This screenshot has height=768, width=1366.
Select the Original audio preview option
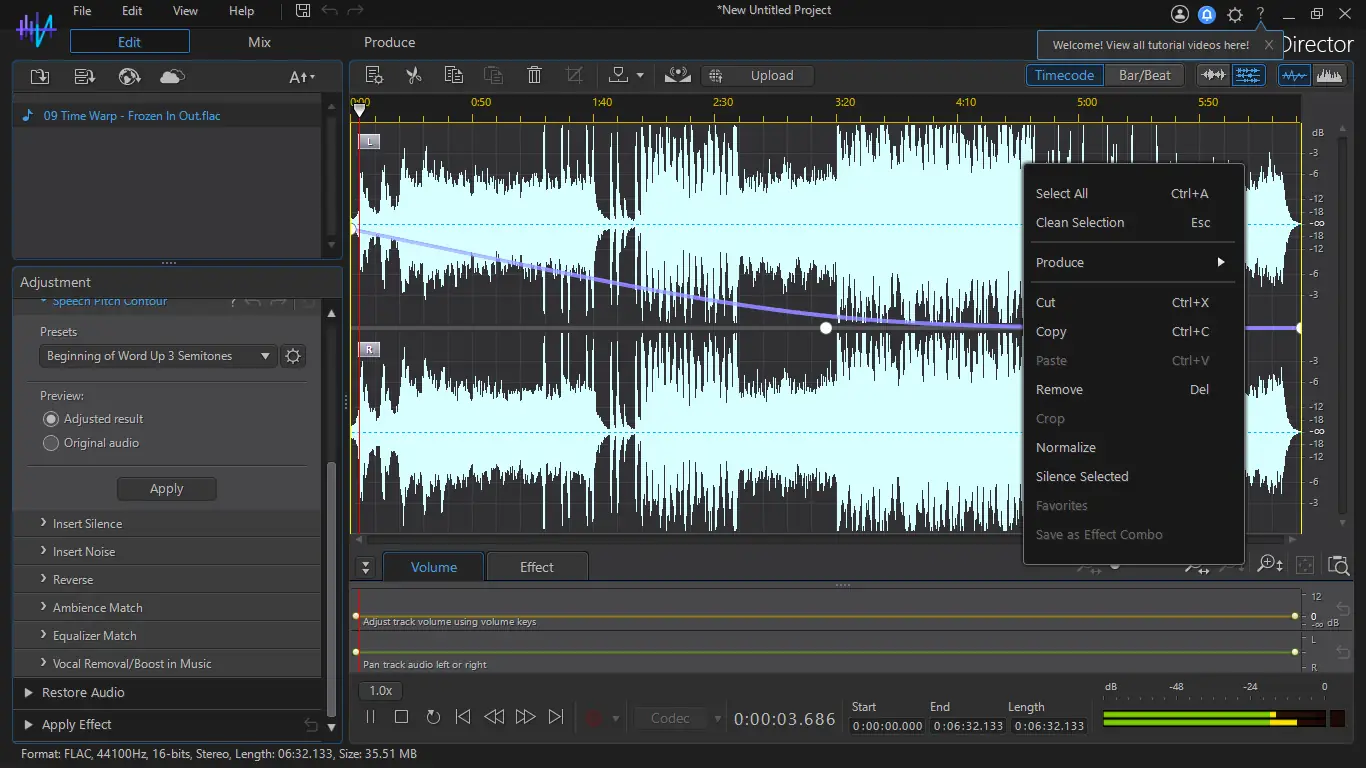[51, 443]
